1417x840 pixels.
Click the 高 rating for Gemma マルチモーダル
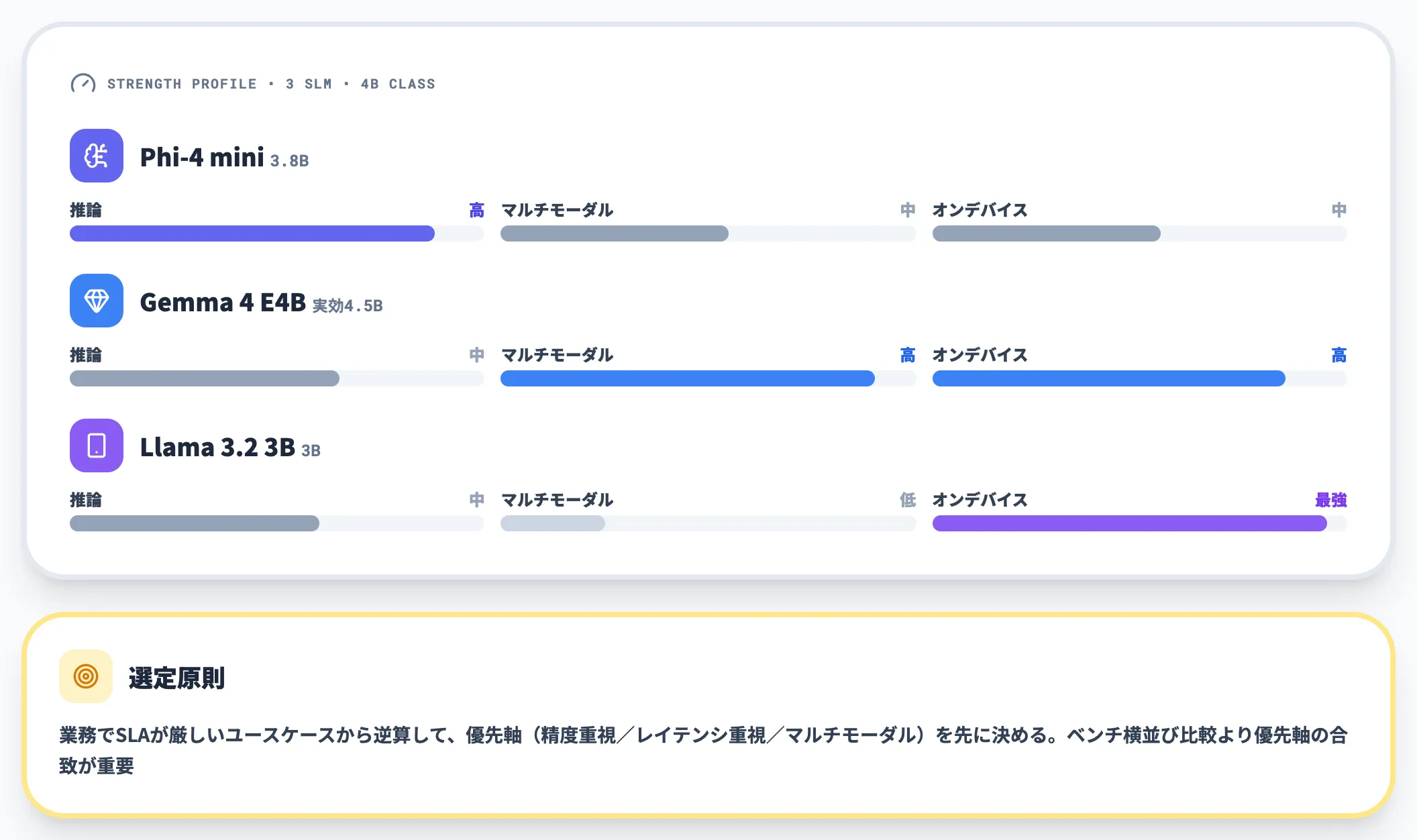[908, 355]
